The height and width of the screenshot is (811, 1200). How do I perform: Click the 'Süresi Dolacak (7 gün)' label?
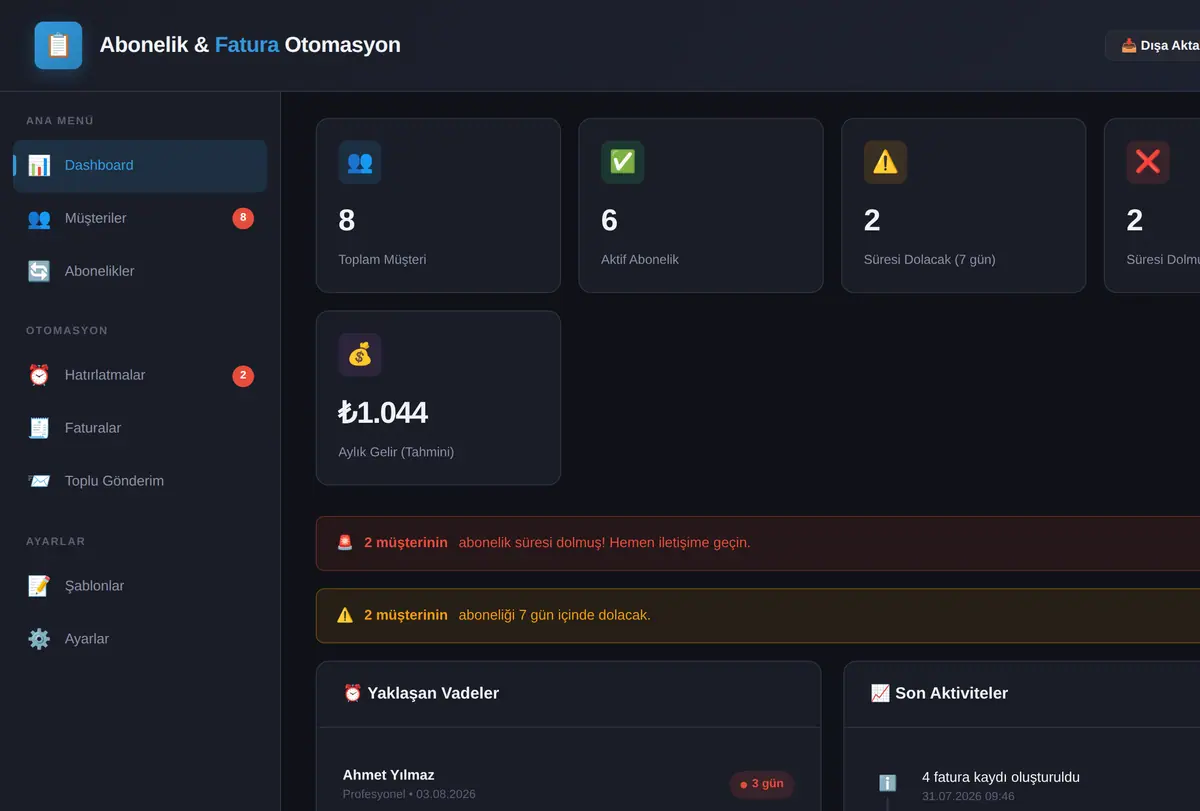click(930, 260)
